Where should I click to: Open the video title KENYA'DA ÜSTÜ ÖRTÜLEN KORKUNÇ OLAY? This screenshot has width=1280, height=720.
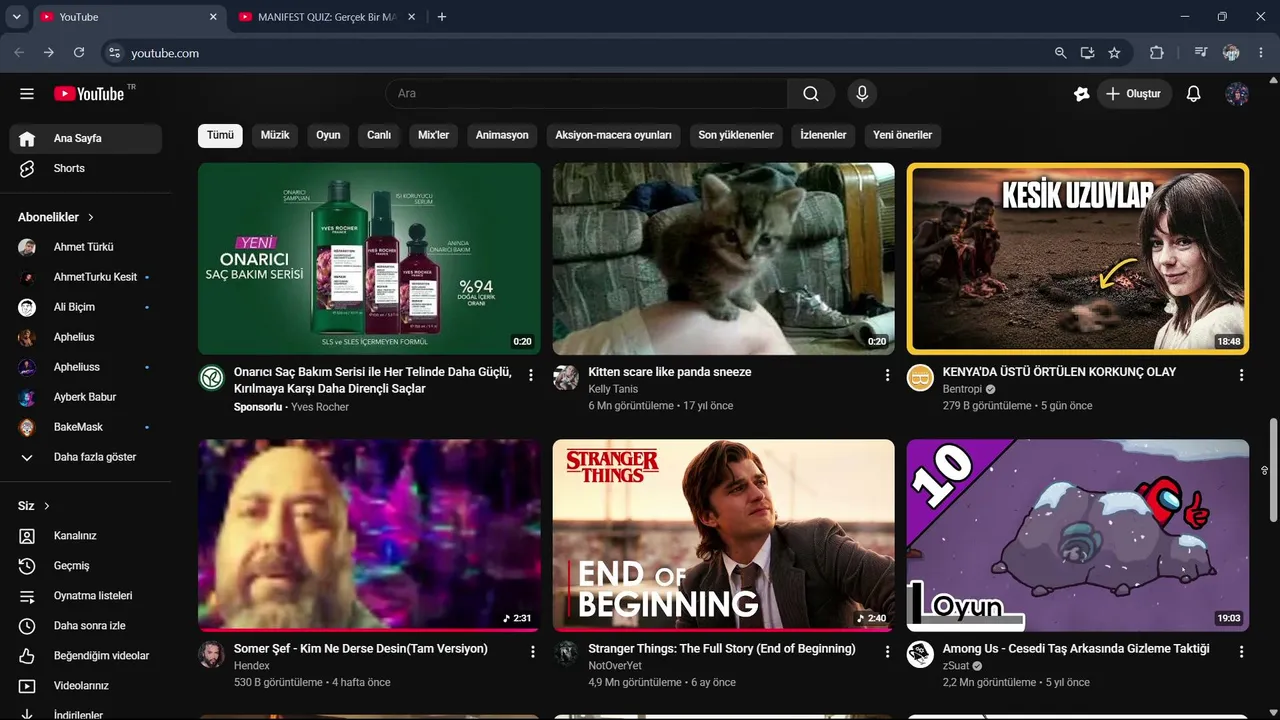(1059, 372)
